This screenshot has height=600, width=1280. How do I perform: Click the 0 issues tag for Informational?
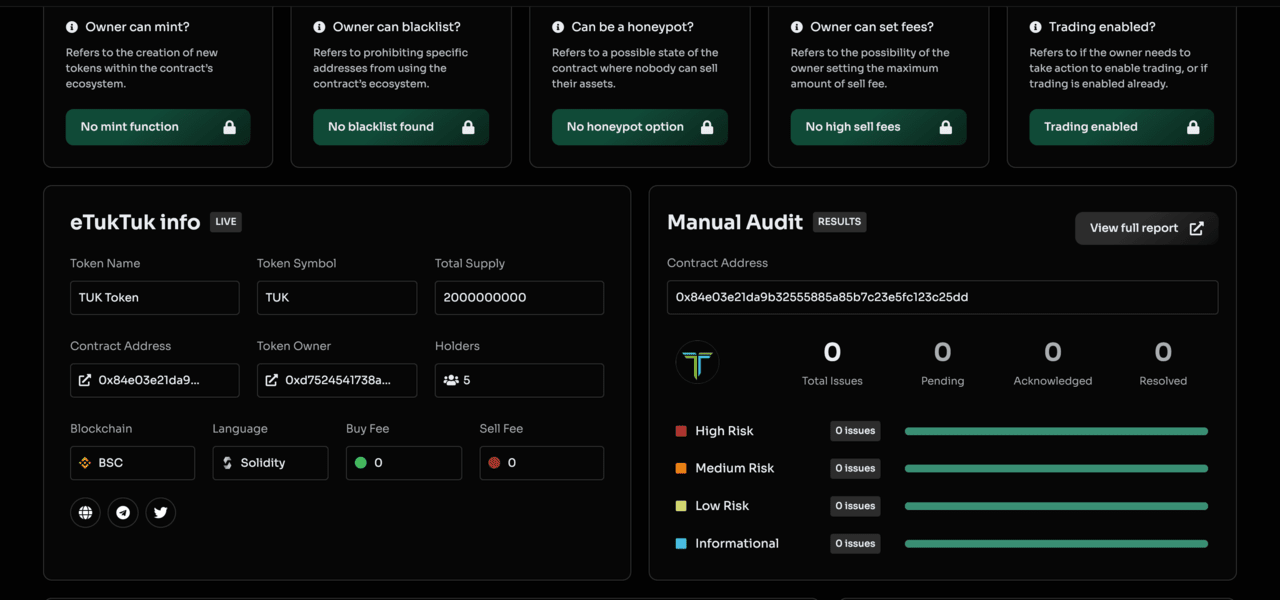855,544
